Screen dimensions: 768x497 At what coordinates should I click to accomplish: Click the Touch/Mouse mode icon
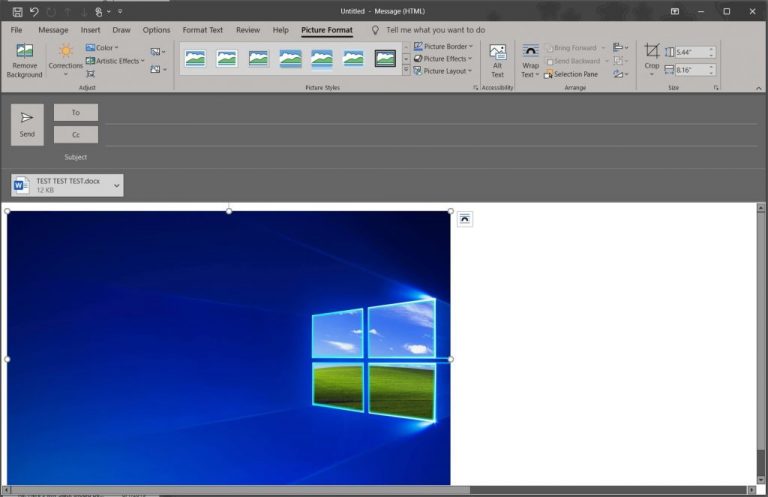[99, 11]
